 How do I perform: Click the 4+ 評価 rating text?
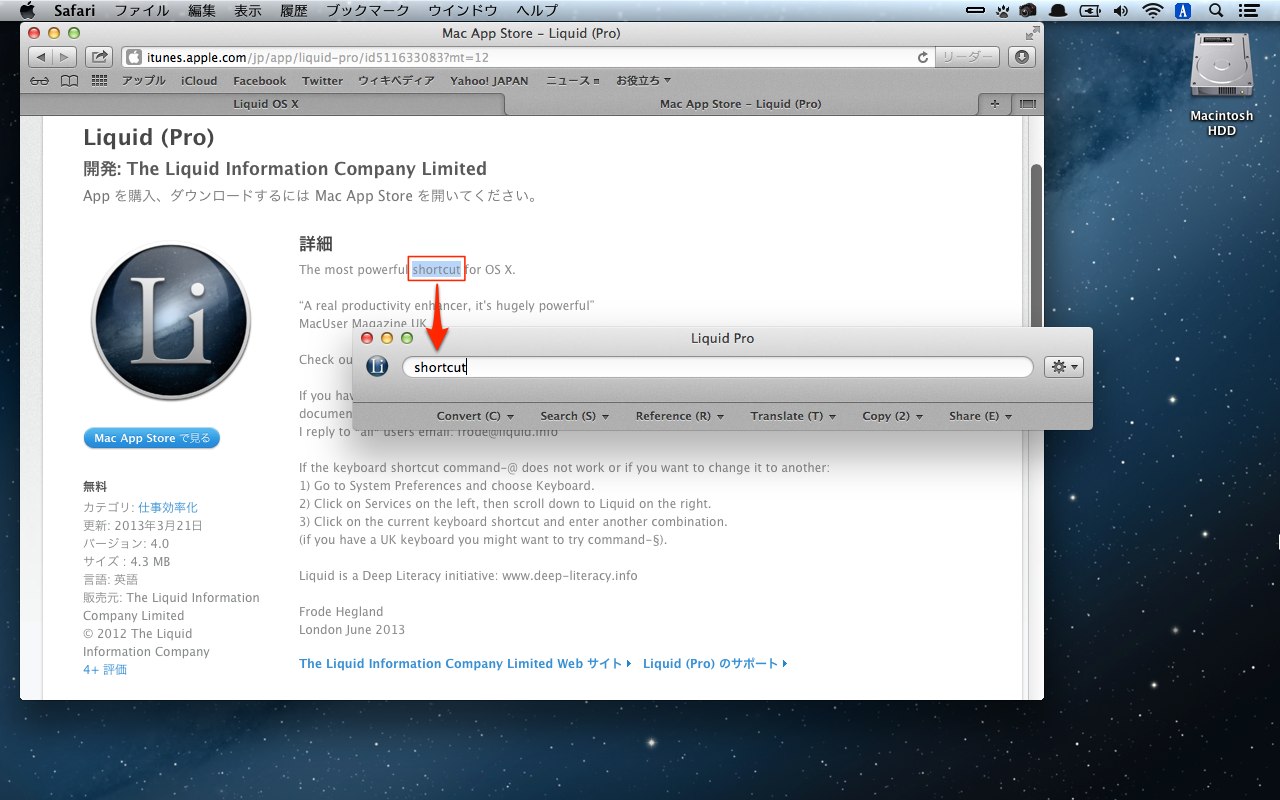[105, 669]
